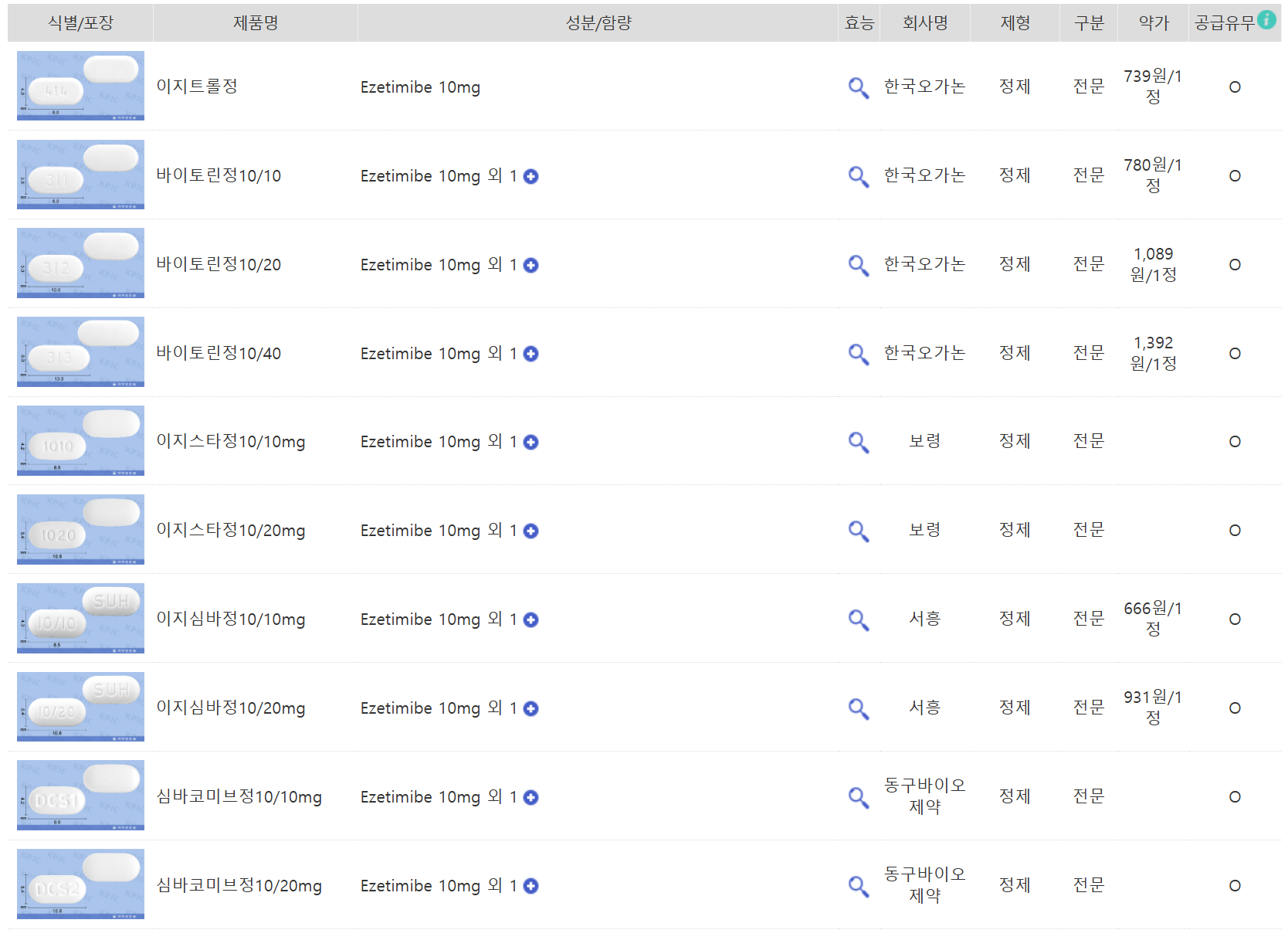The width and height of the screenshot is (1288, 930).
Task: Open the 이지심바정10/10mg pill image marked 10/10
Action: tap(80, 618)
